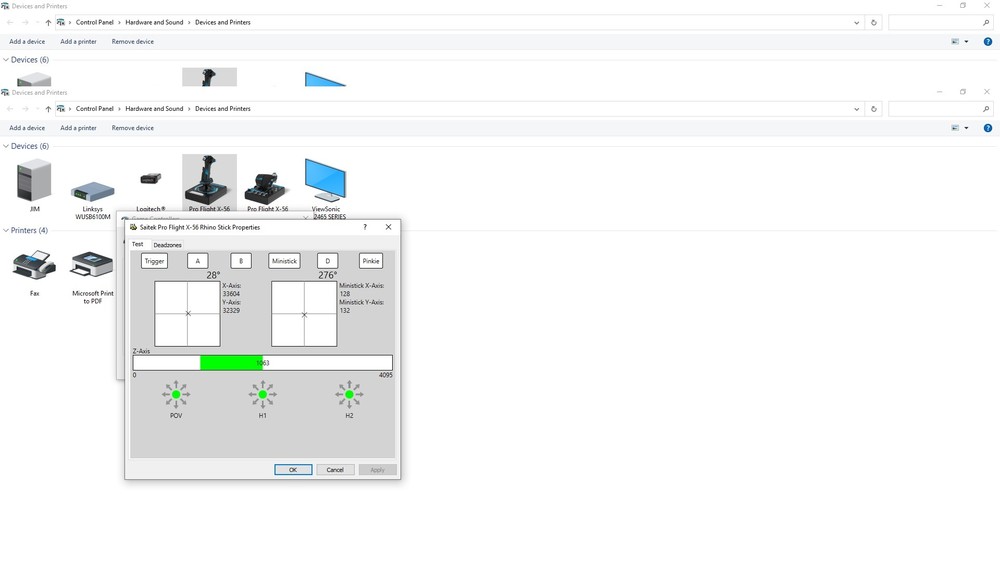This screenshot has height=562, width=1000.
Task: Select the Pro Flight X-56 throttle icon
Action: click(268, 190)
